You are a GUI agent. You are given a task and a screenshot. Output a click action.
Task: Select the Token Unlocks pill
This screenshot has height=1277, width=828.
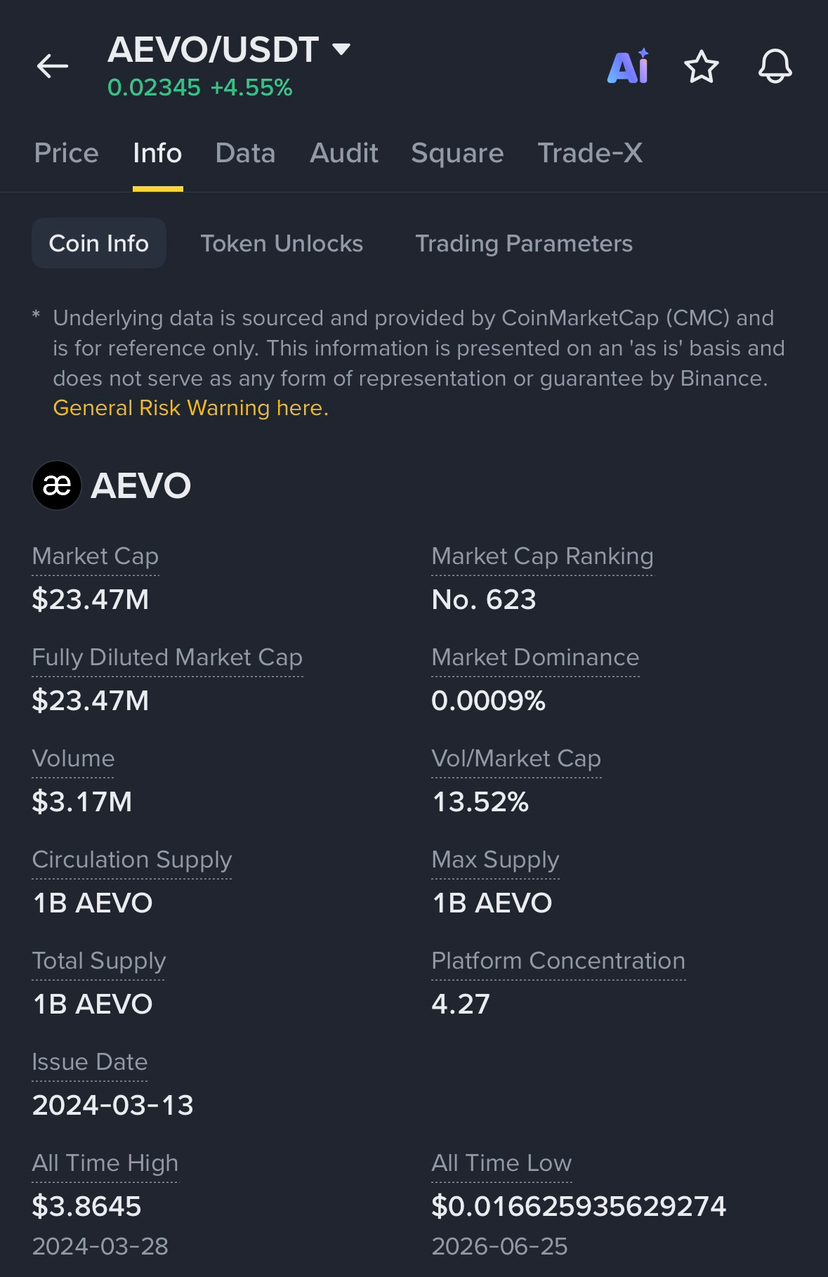(x=282, y=243)
